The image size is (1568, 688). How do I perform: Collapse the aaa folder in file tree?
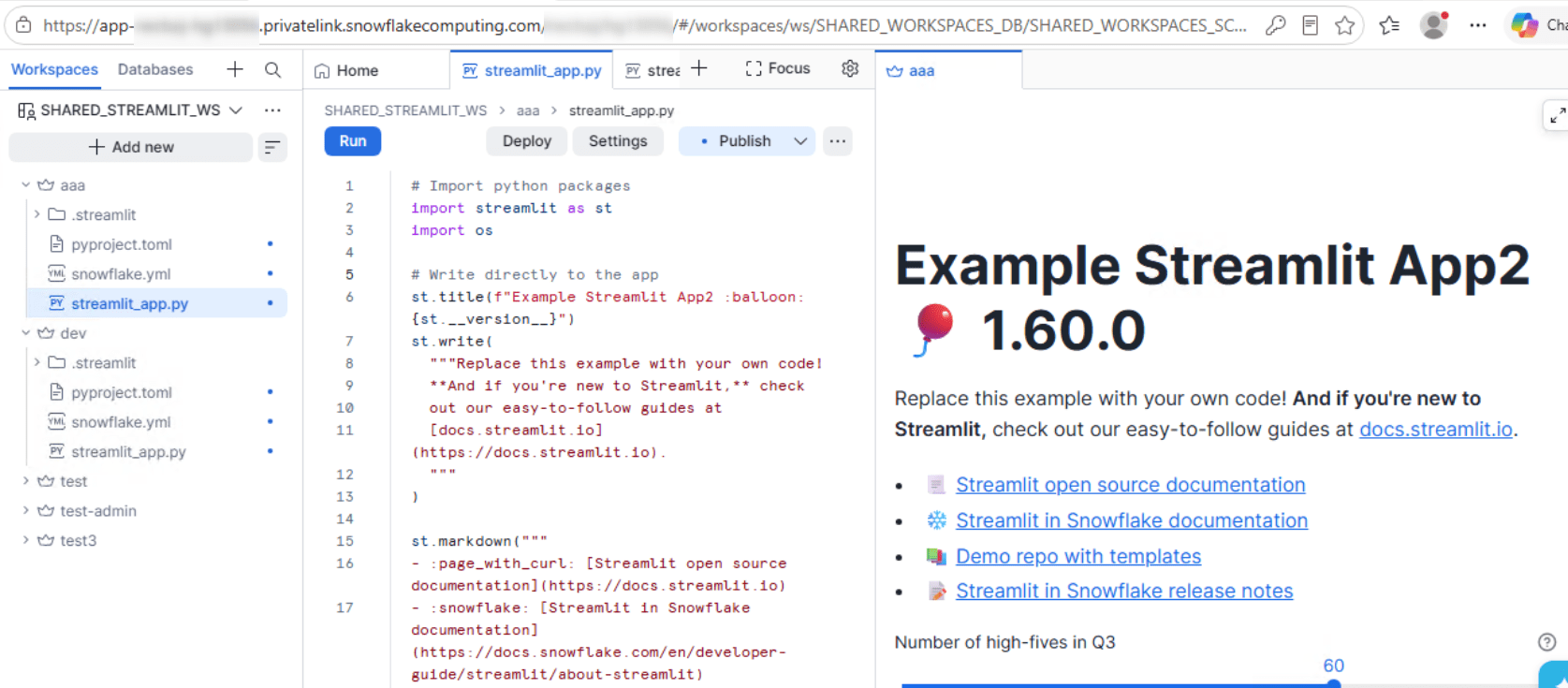point(26,185)
